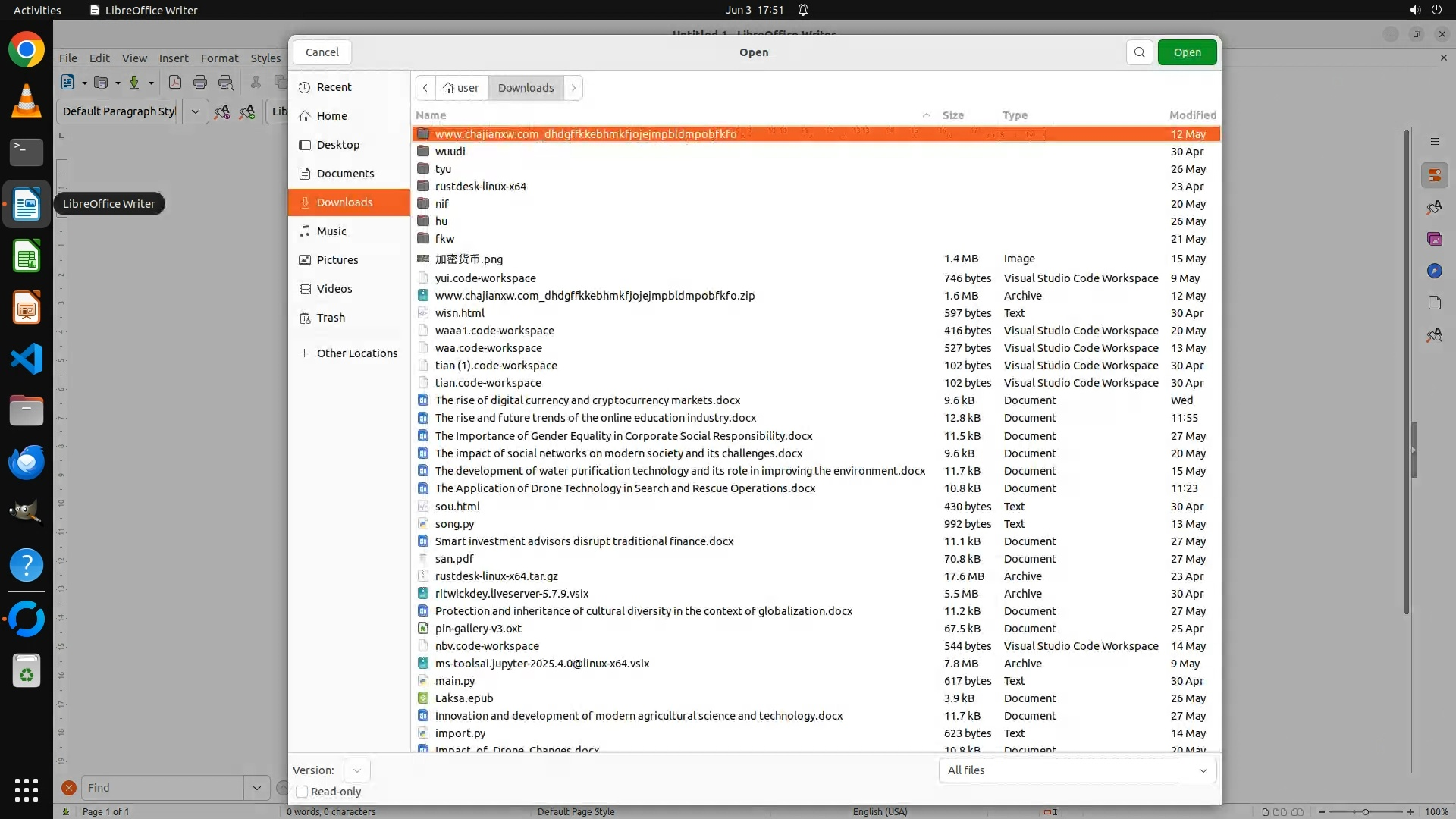1456x819 pixels.
Task: Enable the Read-only checkbox
Action: coord(302,792)
